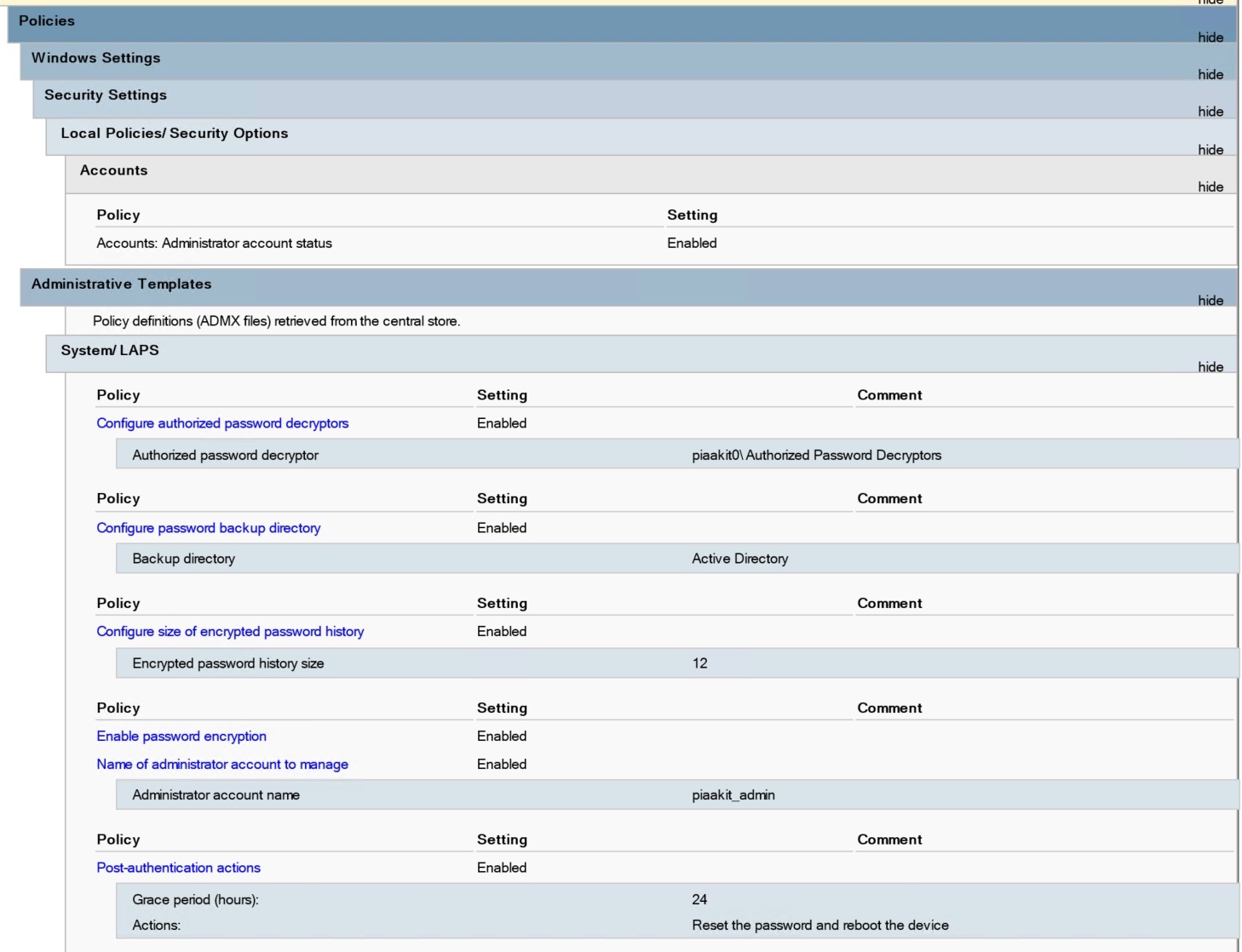This screenshot has height=952, width=1242.
Task: Hide the Security Settings section
Action: [x=1210, y=112]
